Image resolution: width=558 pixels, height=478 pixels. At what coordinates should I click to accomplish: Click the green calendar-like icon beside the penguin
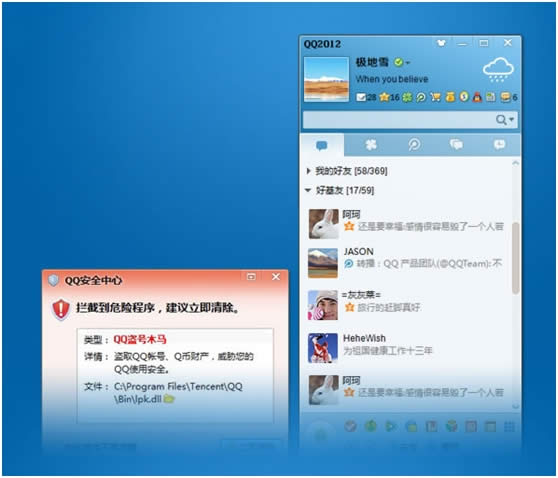coord(491,97)
